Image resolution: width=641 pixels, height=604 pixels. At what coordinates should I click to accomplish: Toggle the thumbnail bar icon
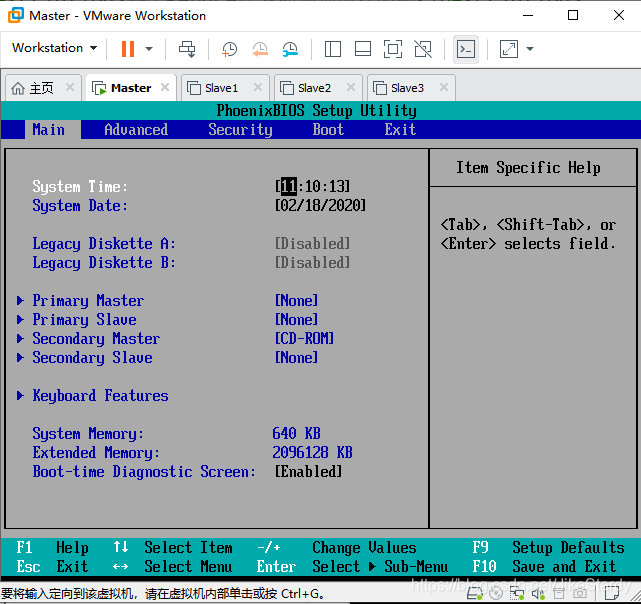pos(363,49)
